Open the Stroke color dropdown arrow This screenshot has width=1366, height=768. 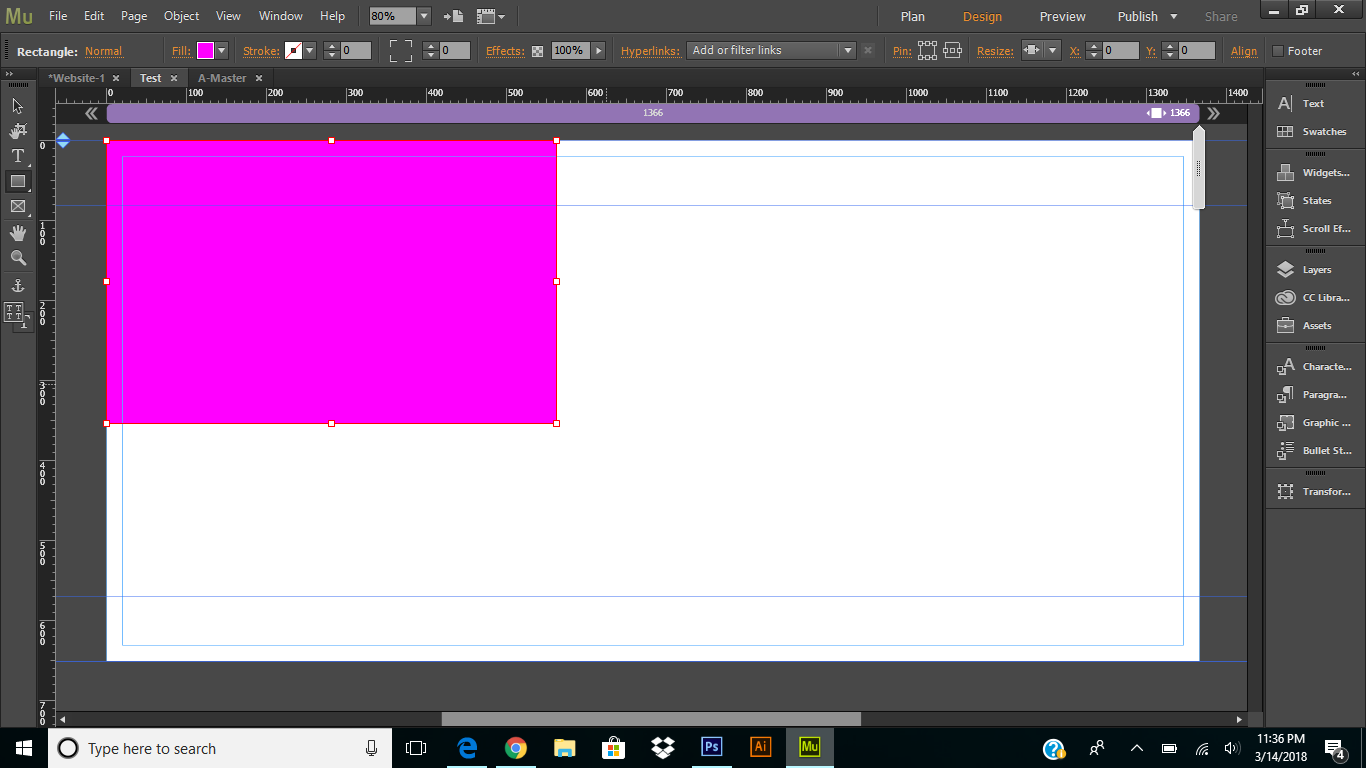tap(309, 50)
